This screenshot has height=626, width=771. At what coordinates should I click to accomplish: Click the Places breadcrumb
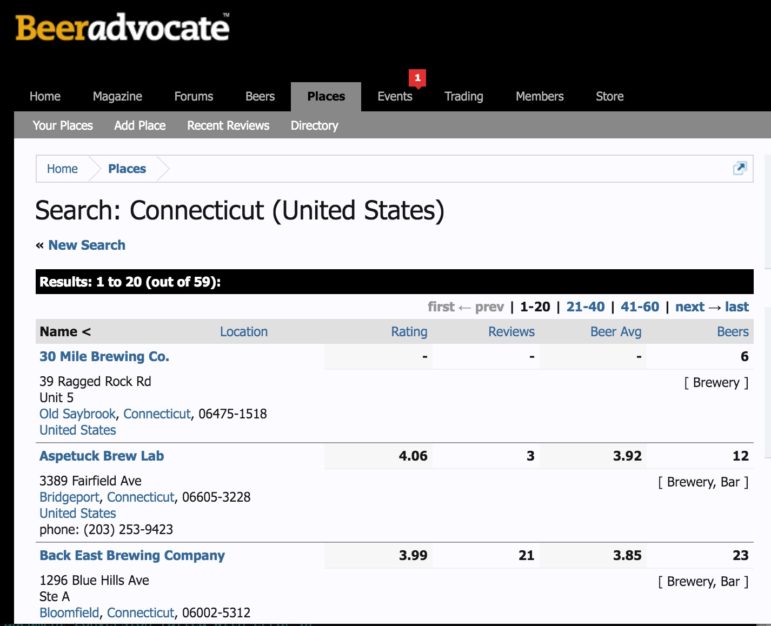[x=127, y=169]
